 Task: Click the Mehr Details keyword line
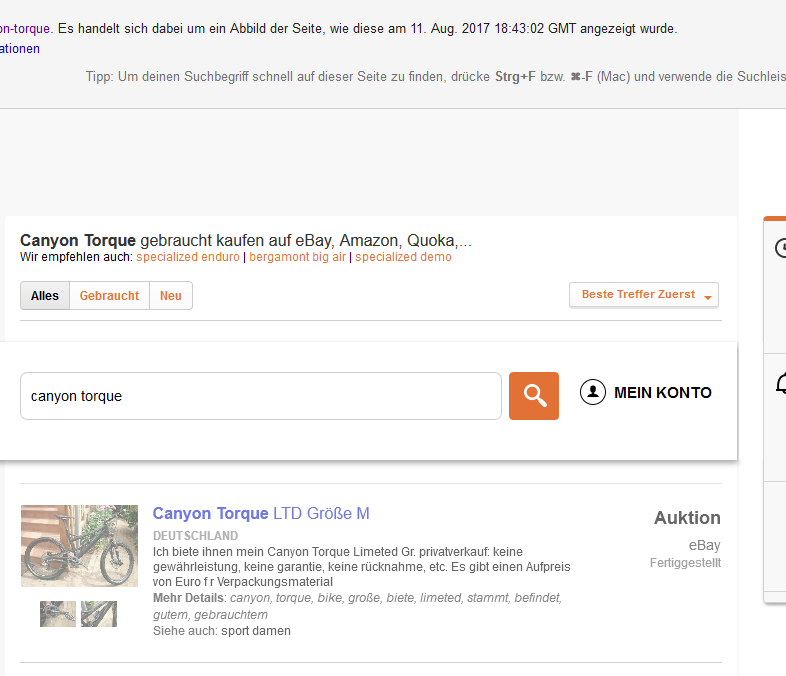coord(357,606)
